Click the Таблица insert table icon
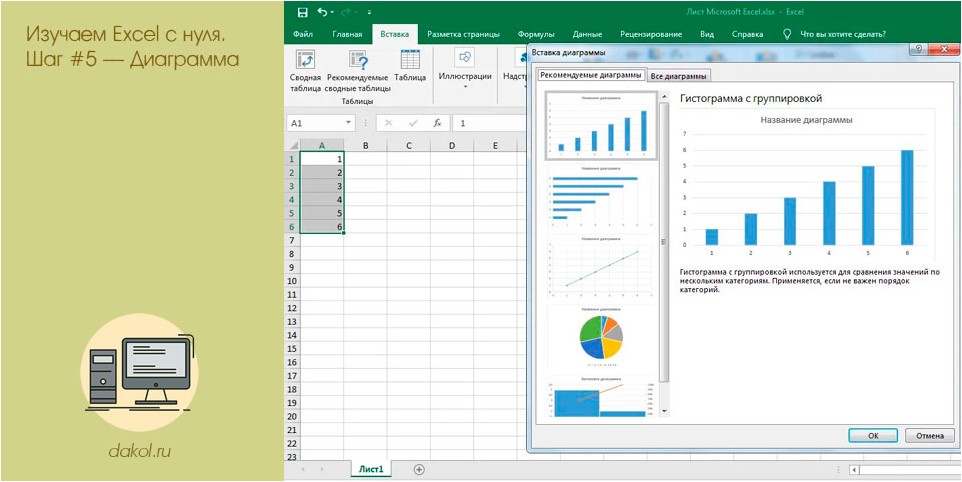Screen dimensions: 962x482 [410, 59]
